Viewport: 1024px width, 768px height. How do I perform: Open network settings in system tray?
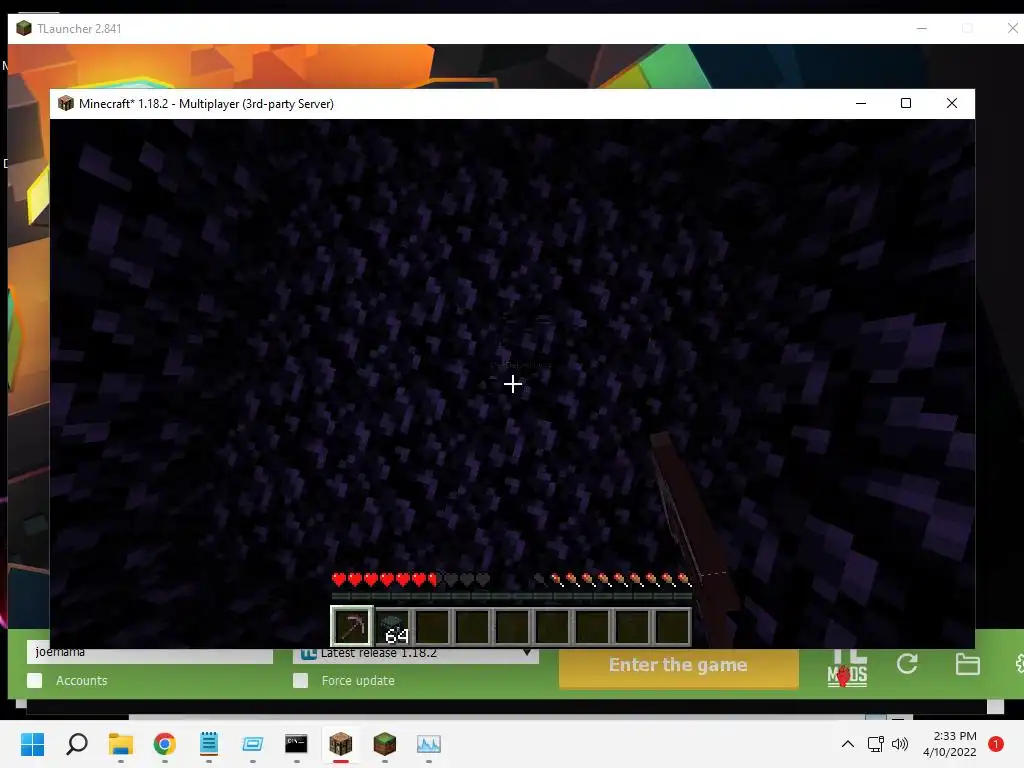875,744
